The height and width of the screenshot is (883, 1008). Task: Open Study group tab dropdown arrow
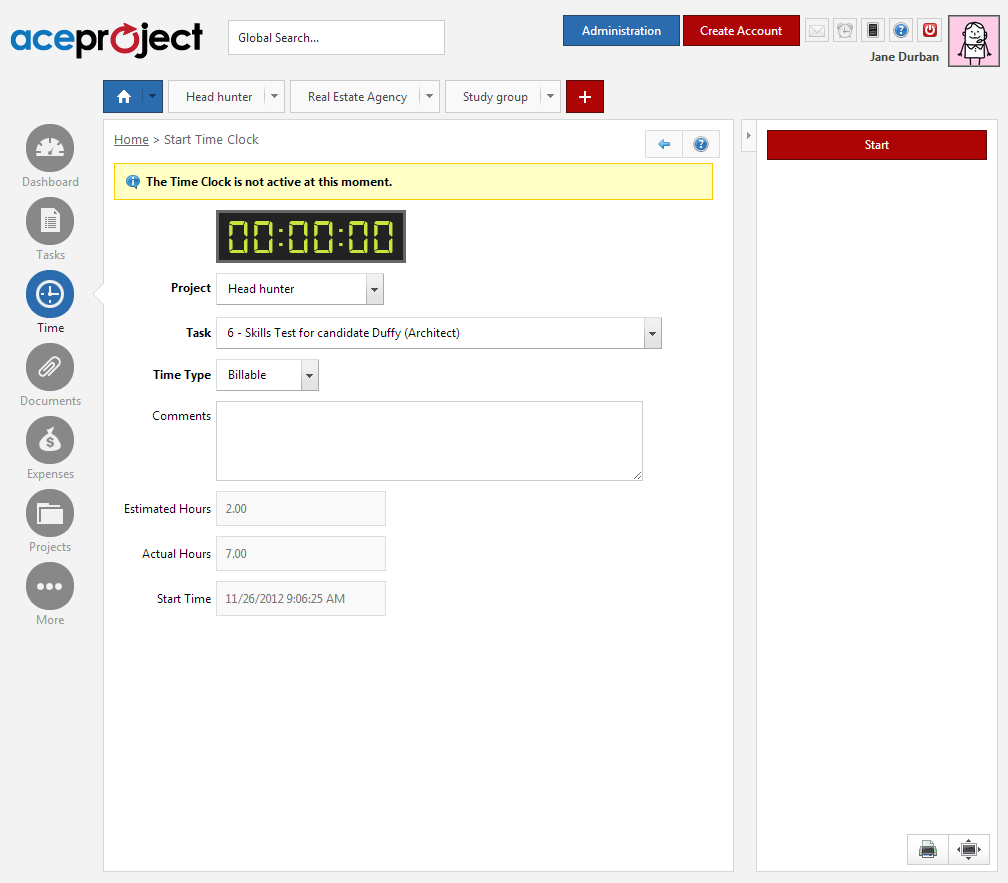[550, 96]
